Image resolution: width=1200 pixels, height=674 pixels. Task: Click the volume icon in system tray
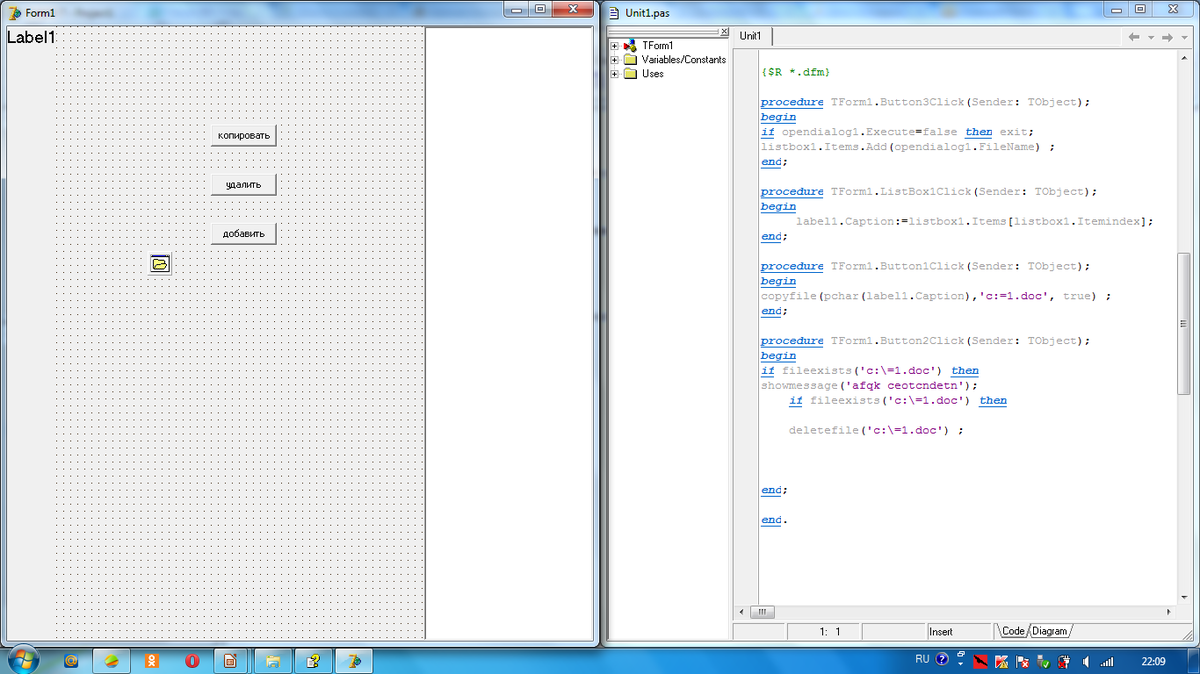[1086, 661]
